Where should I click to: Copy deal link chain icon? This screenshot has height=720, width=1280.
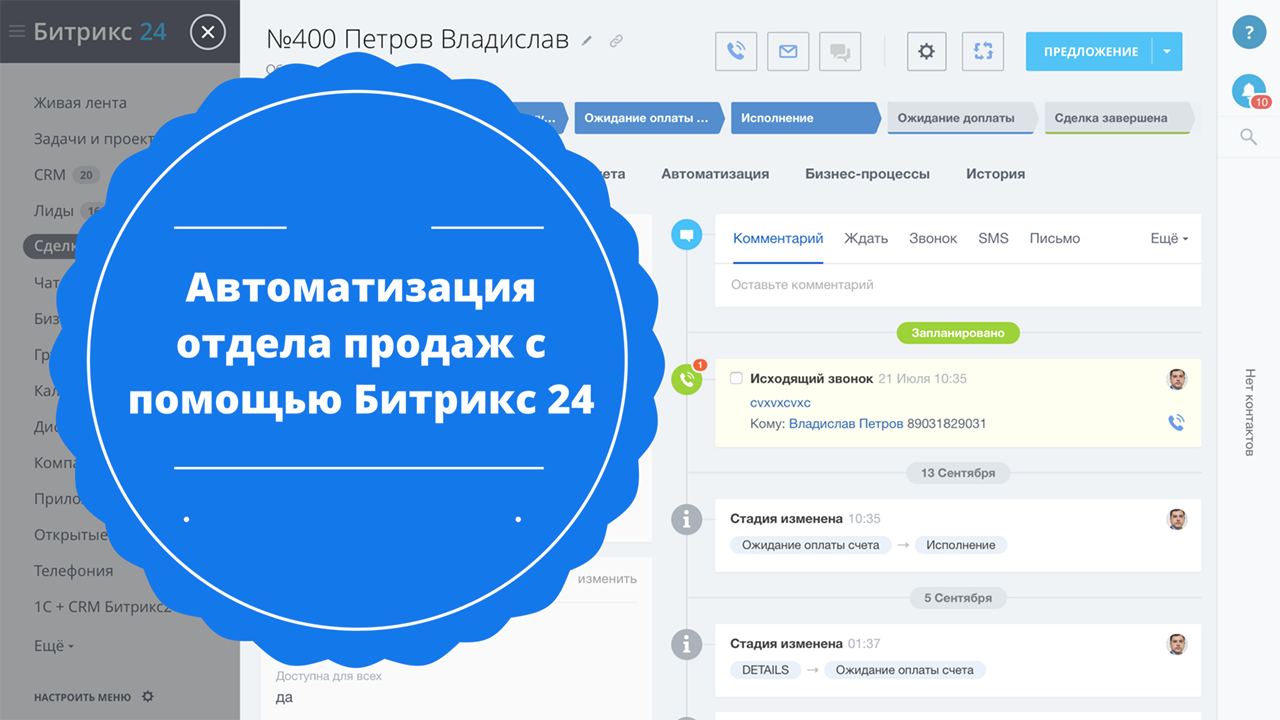point(616,41)
